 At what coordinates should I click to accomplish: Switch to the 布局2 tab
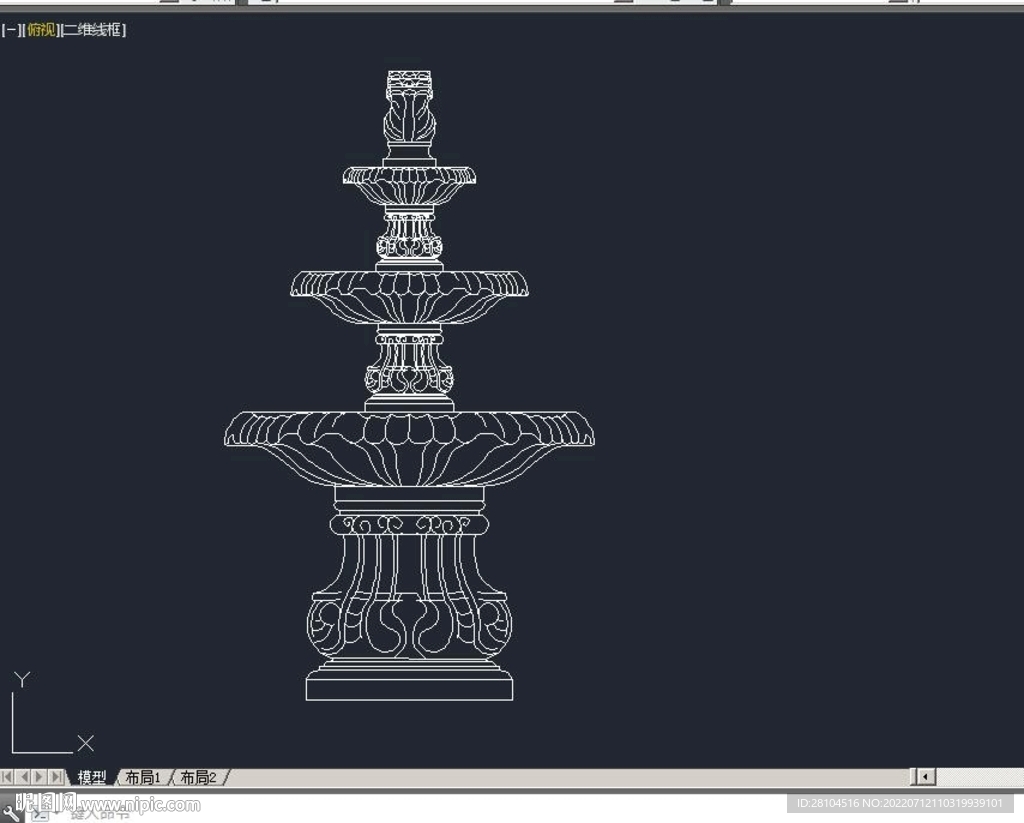click(x=198, y=777)
